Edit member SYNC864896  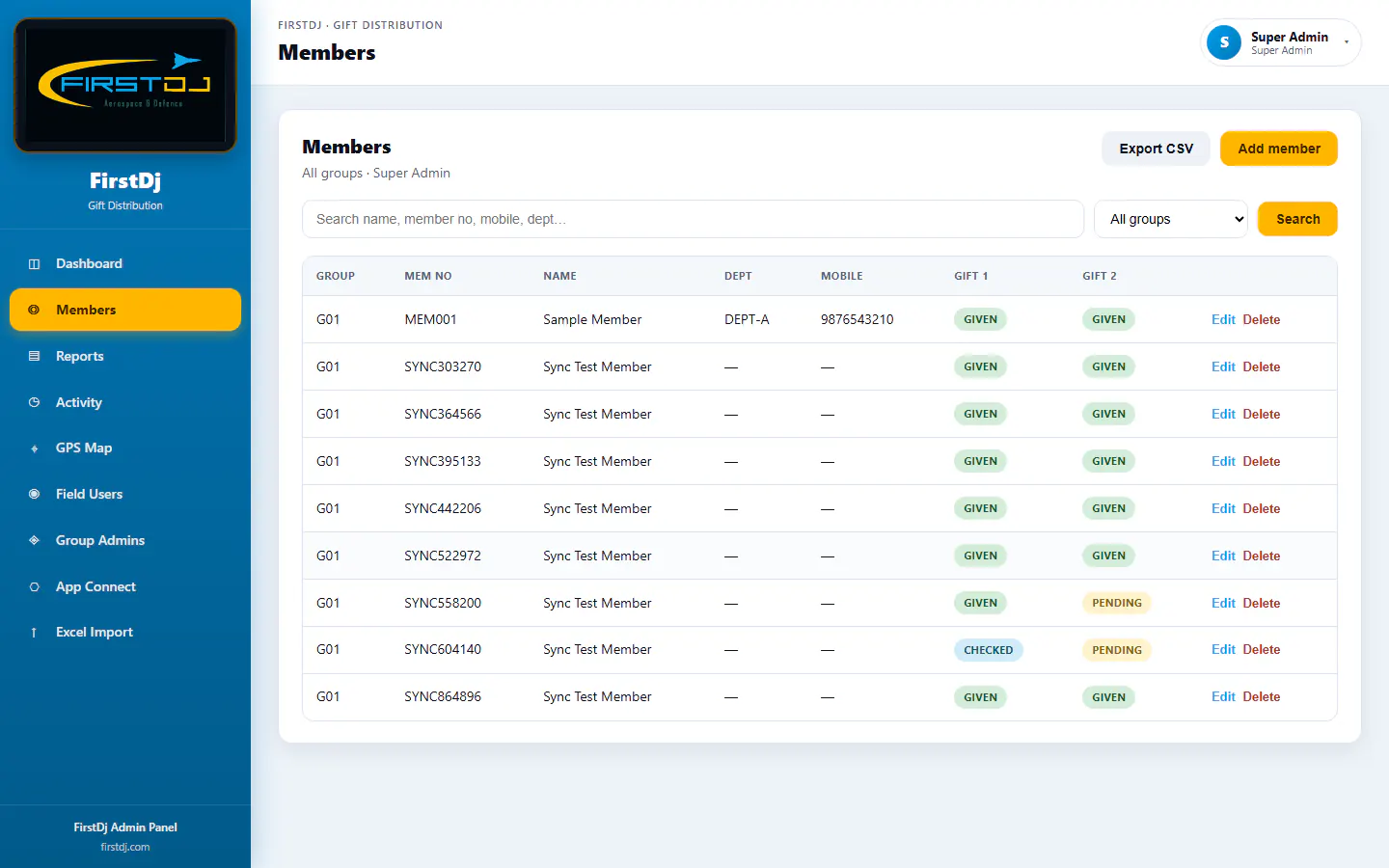pos(1223,696)
